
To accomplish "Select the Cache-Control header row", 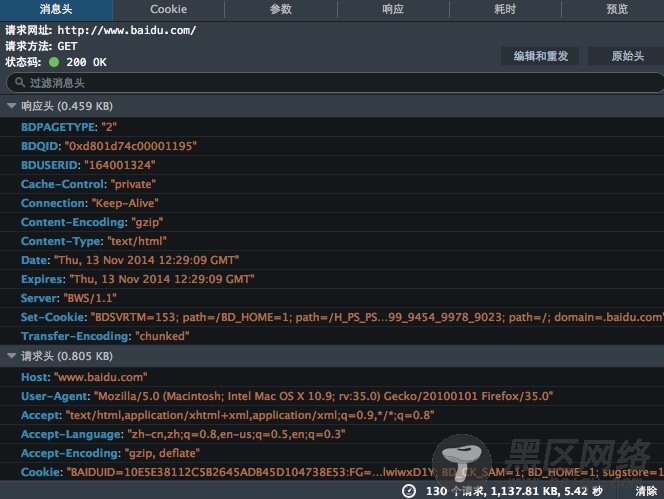I will (332, 184).
